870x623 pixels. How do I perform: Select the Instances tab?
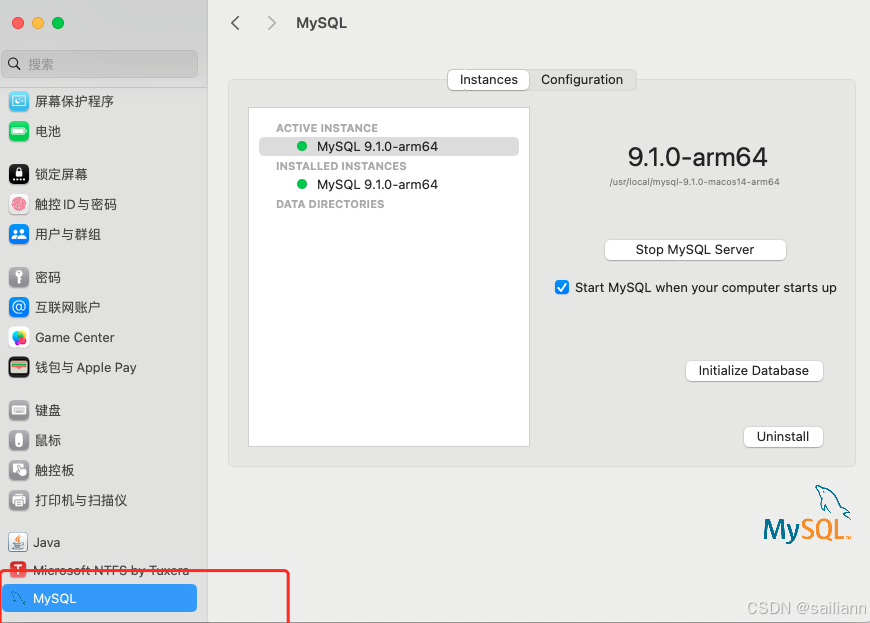click(x=488, y=79)
